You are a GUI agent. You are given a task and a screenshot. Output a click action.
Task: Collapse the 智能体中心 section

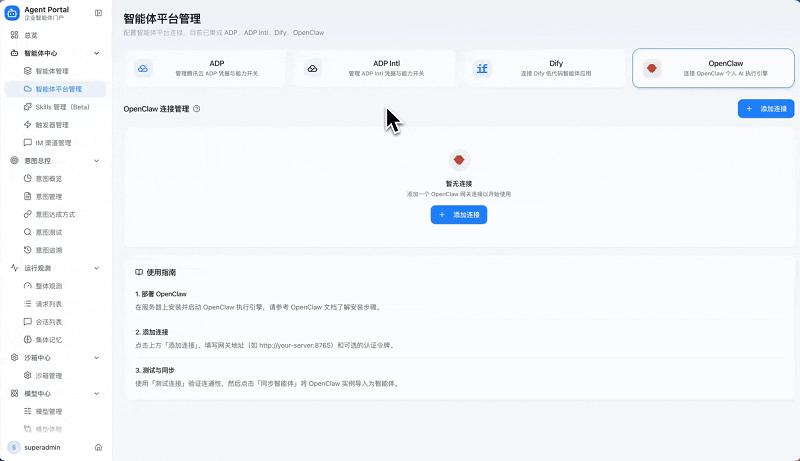(x=96, y=53)
